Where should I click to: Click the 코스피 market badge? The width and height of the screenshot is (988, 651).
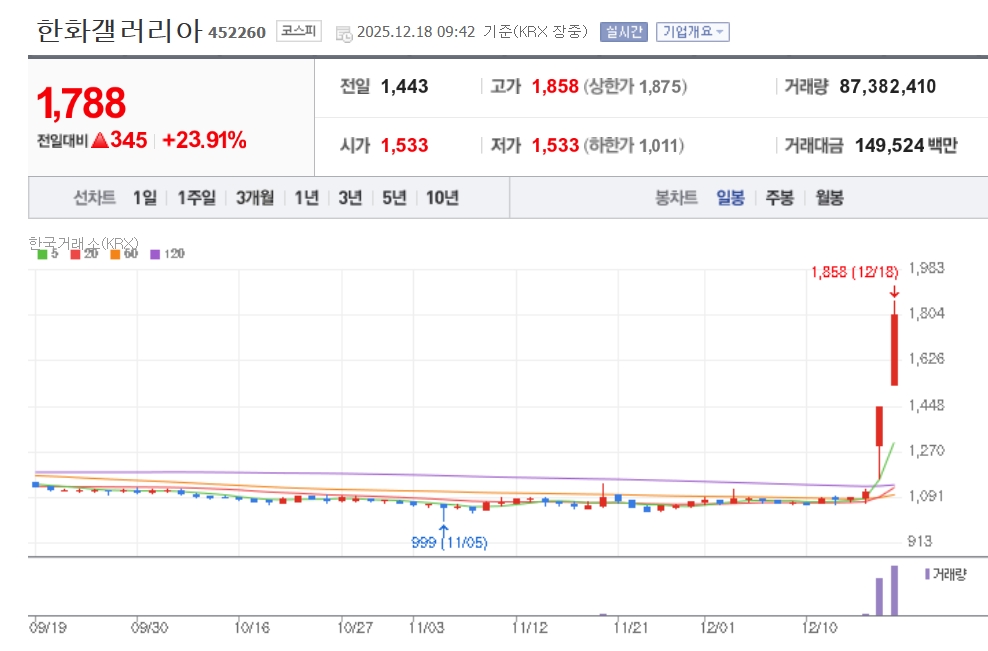[x=298, y=31]
